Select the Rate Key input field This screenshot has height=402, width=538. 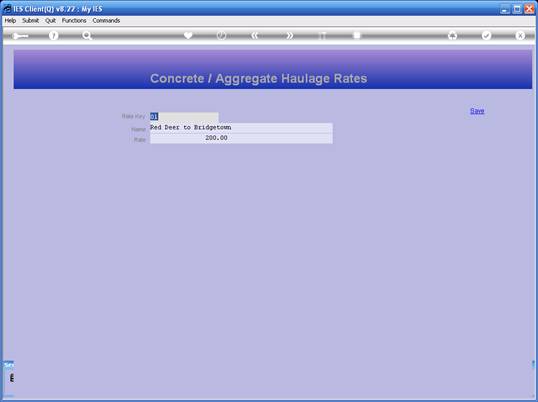tap(184, 117)
